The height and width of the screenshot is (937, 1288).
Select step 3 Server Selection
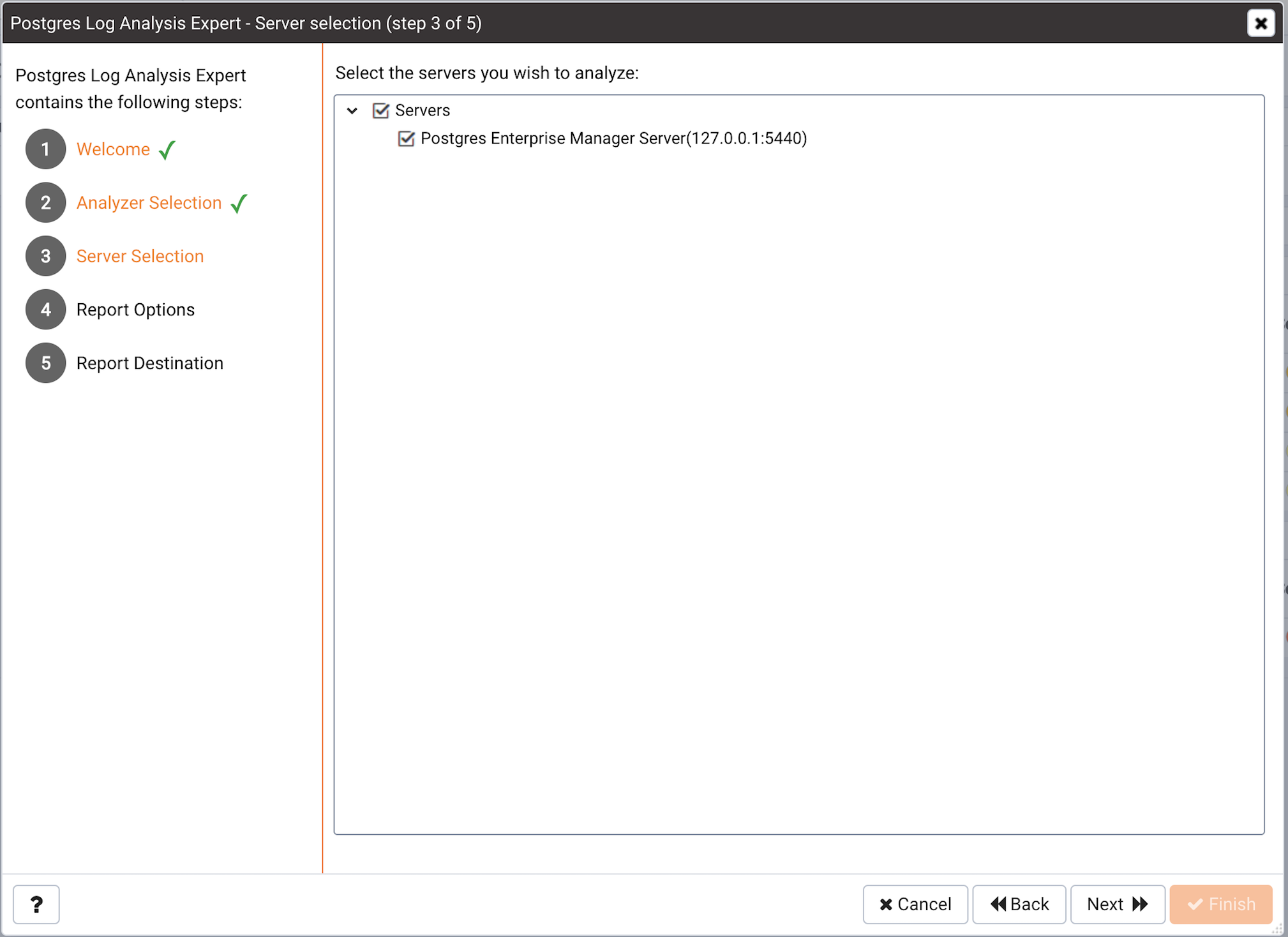coord(140,256)
